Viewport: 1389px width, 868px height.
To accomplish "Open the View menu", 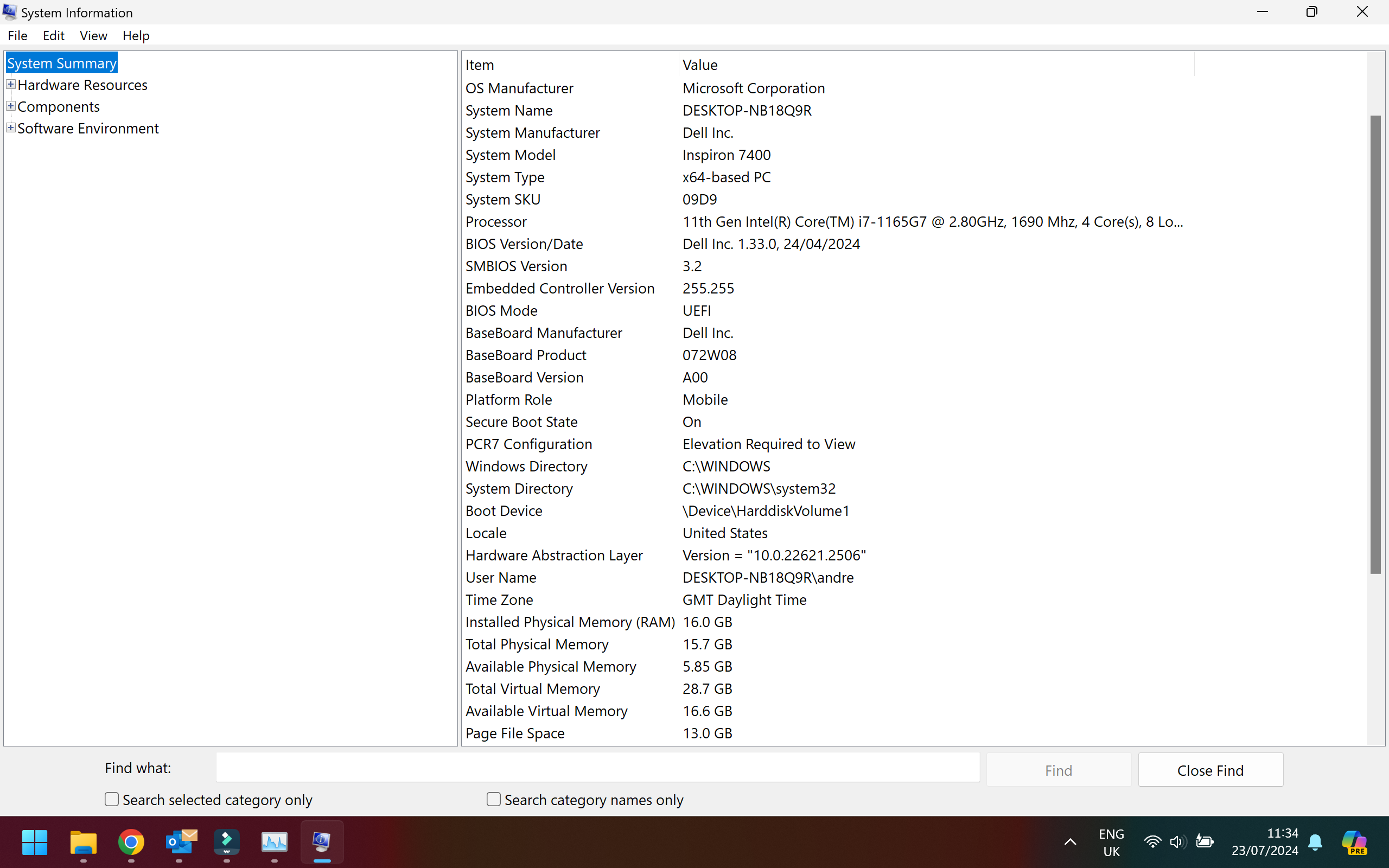I will [x=93, y=36].
